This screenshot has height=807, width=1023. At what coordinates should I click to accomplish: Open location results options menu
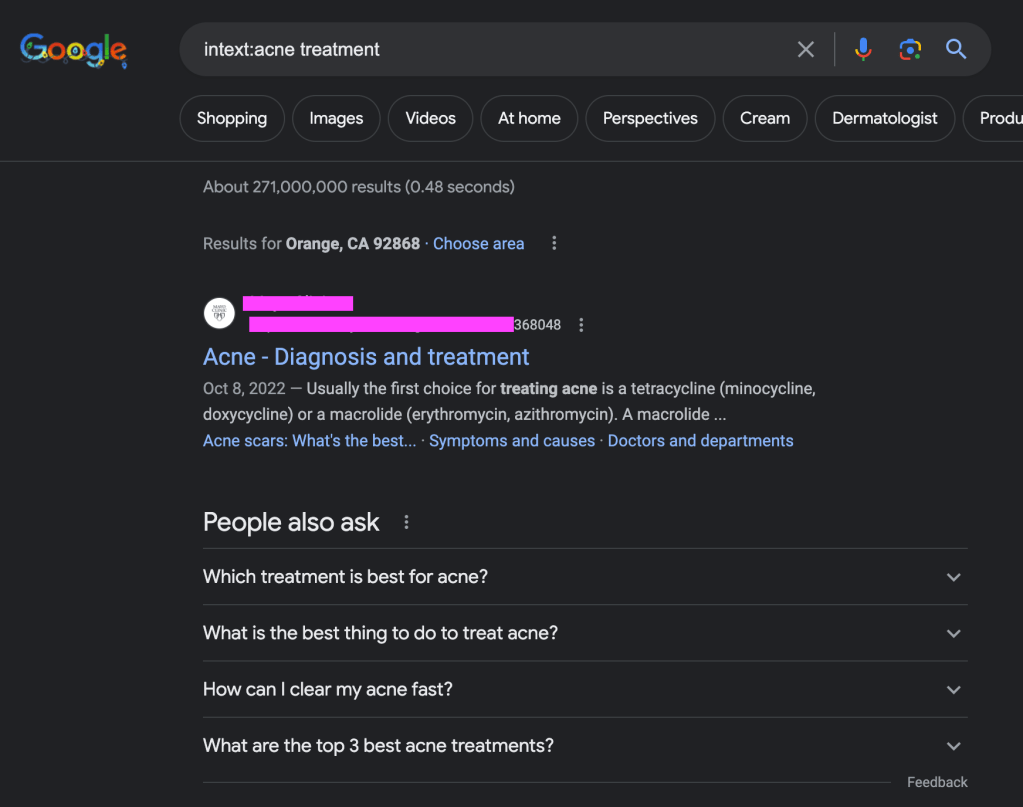point(554,244)
